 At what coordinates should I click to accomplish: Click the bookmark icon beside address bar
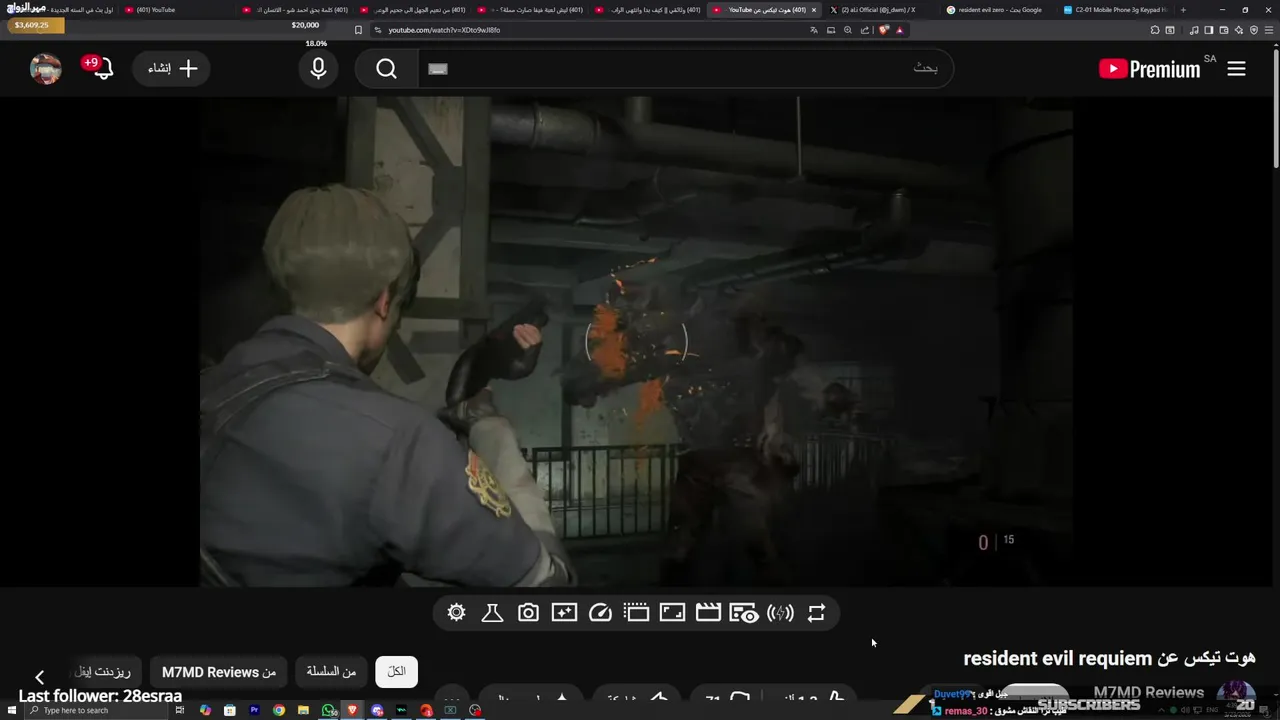[359, 30]
